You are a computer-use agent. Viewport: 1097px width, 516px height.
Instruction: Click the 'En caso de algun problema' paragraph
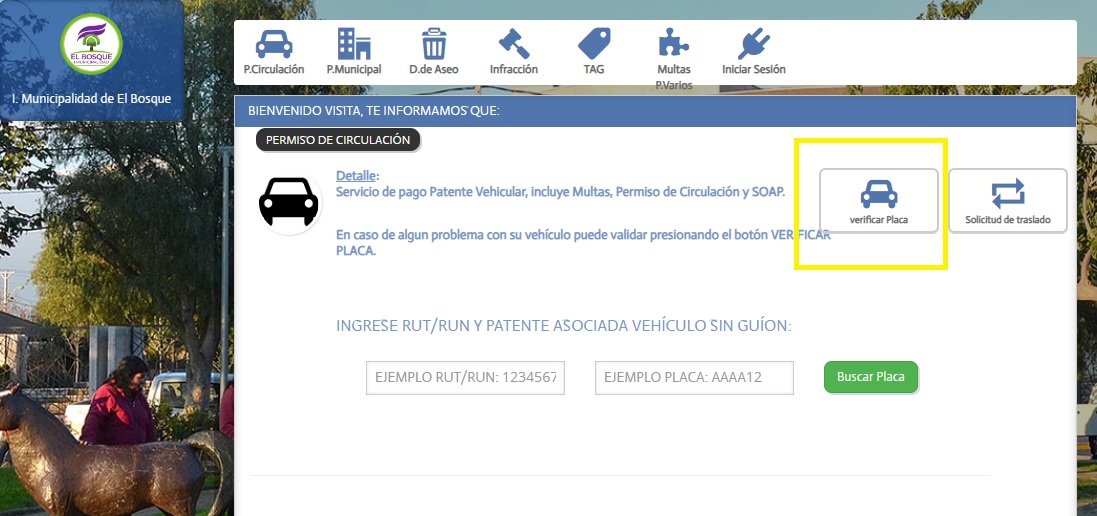583,243
